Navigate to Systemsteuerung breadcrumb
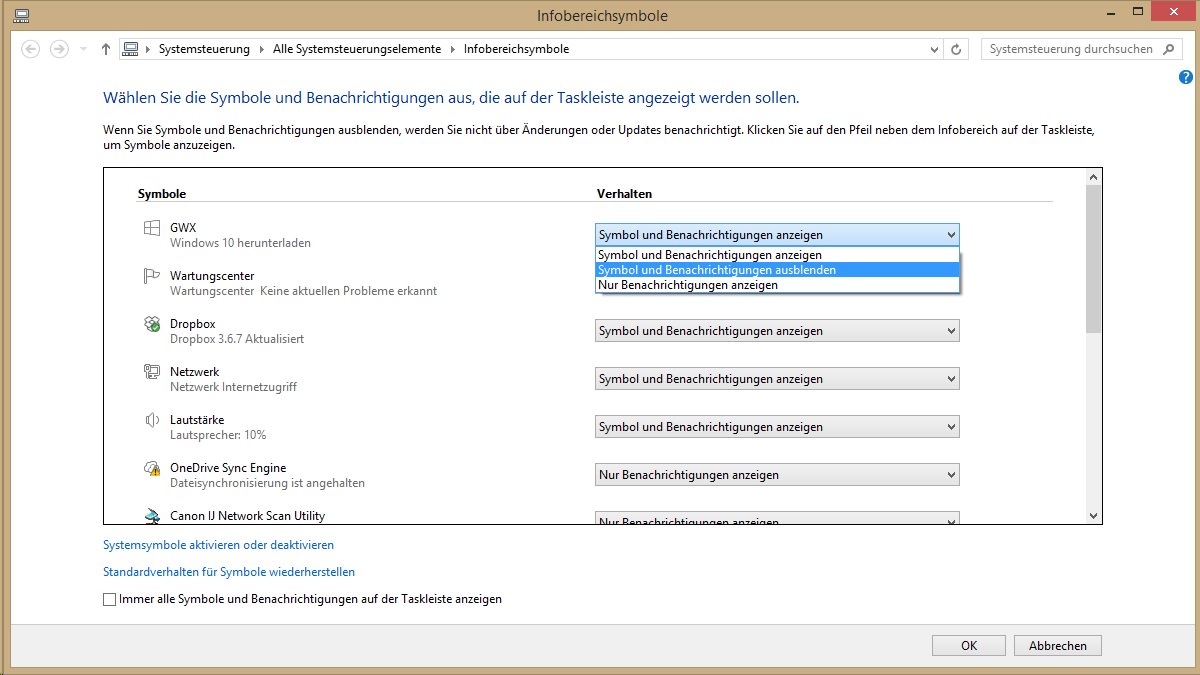Image resolution: width=1200 pixels, height=675 pixels. coord(204,49)
